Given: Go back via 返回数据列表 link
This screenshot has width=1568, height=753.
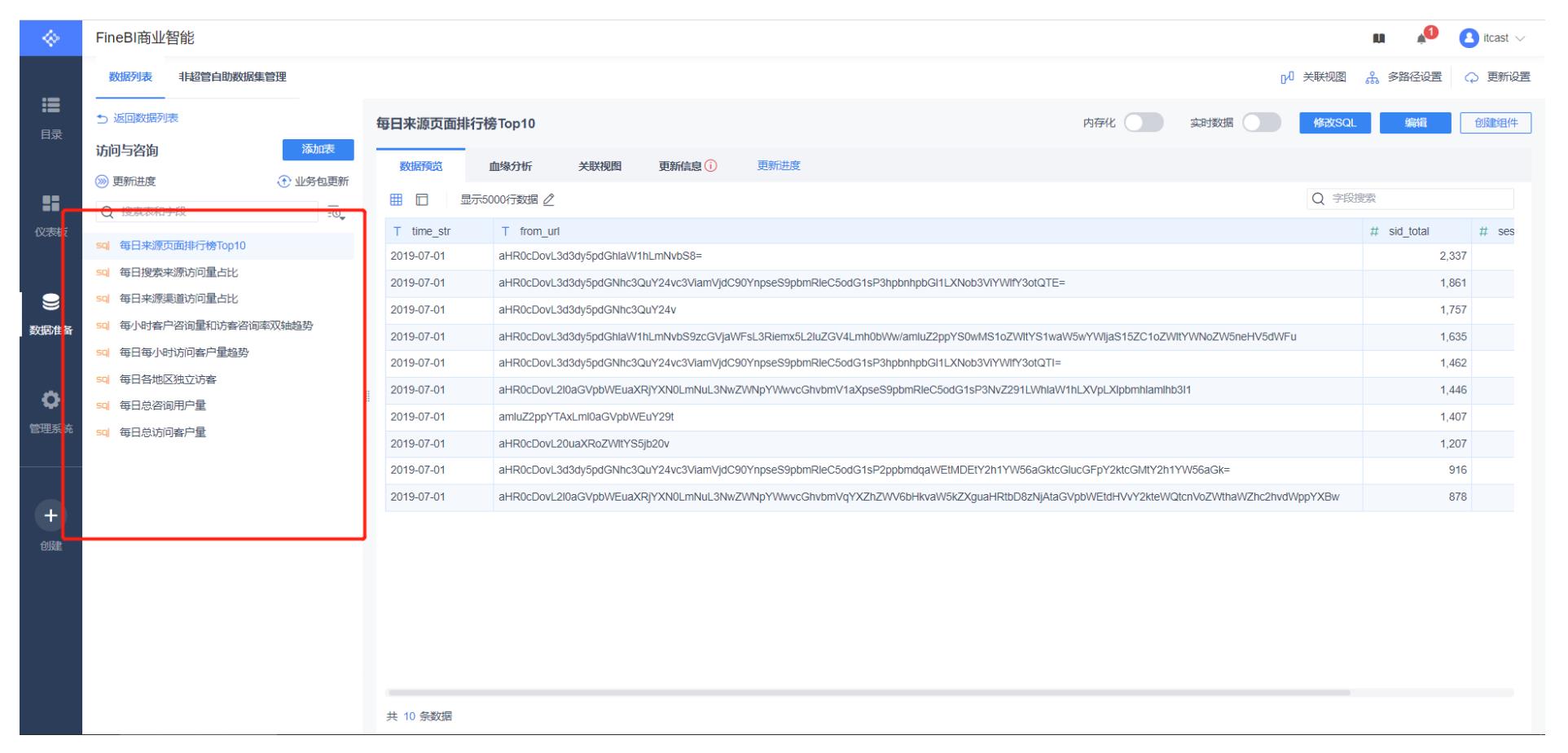Looking at the screenshot, I should point(137,119).
